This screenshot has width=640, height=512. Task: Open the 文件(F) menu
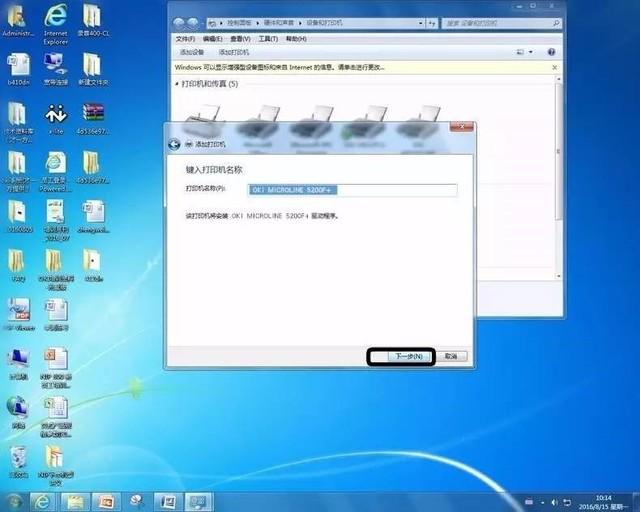[185, 39]
